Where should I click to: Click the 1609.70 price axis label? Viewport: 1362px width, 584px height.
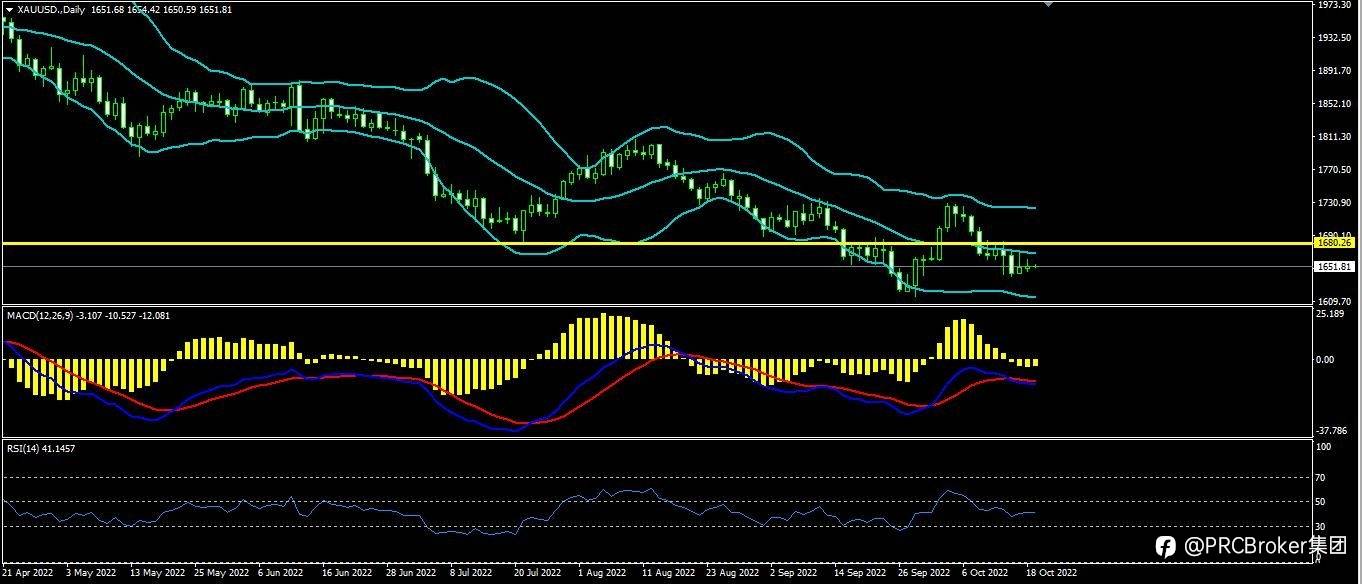point(1335,301)
